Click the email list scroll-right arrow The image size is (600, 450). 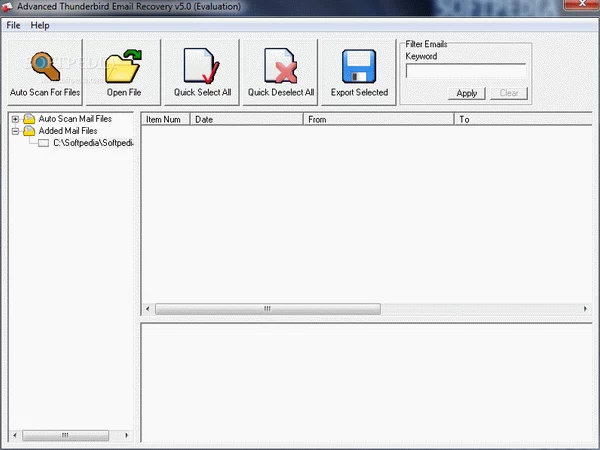[585, 309]
